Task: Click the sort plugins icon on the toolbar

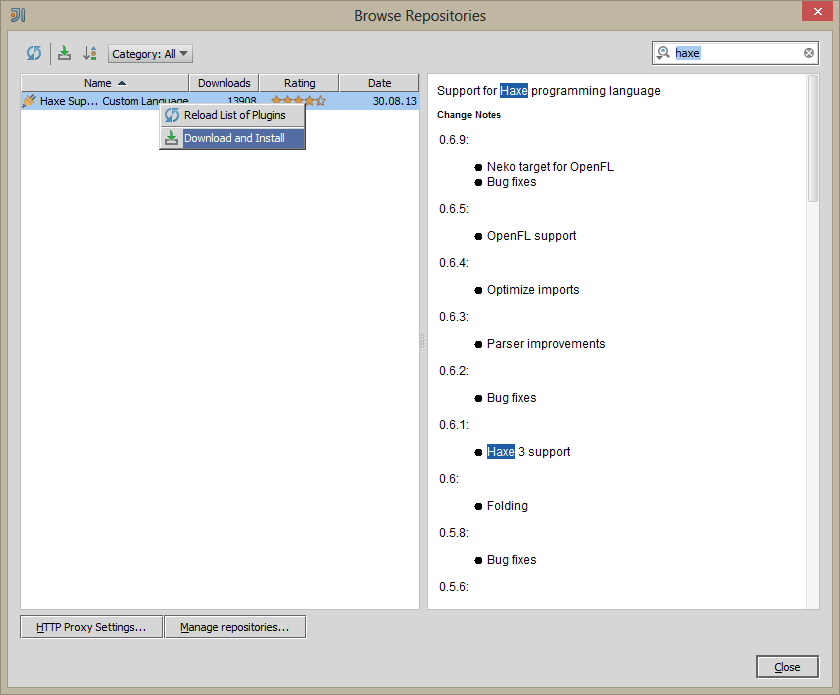Action: coord(90,52)
